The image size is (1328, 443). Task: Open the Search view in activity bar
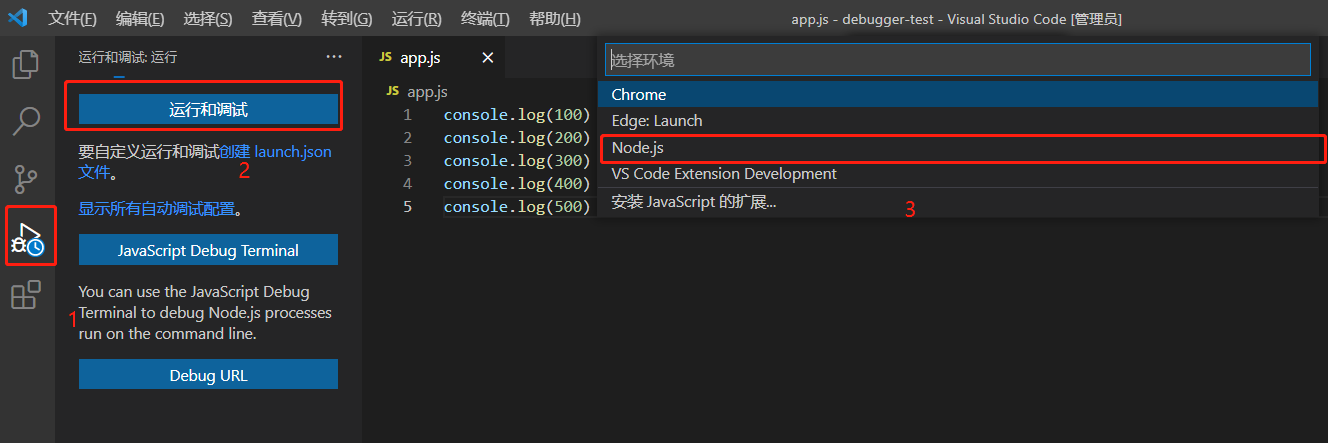pyautogui.click(x=26, y=122)
